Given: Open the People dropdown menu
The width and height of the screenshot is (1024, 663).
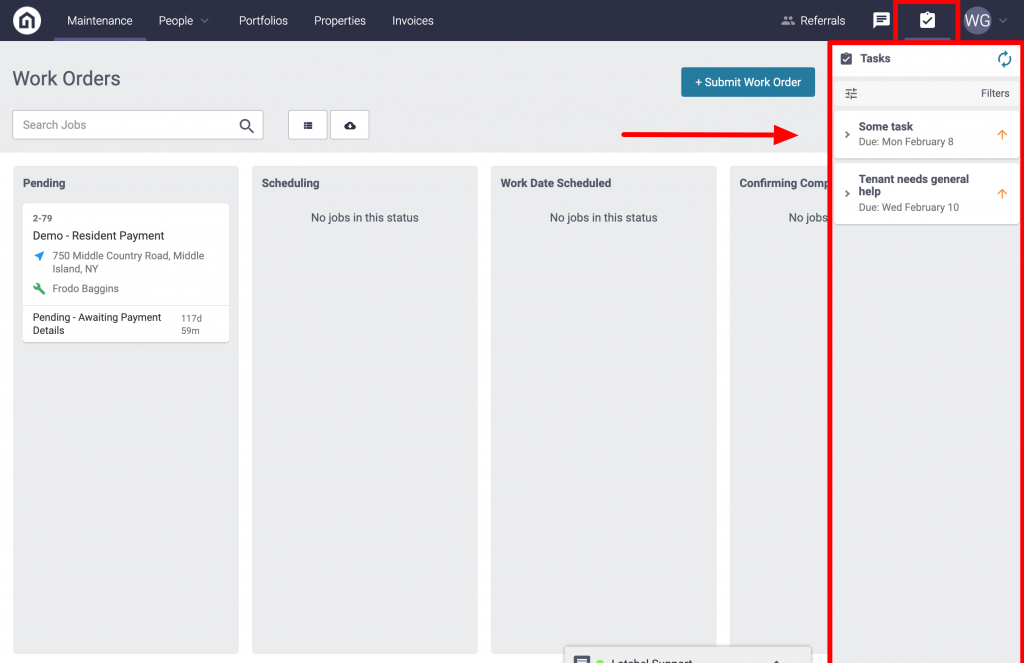Looking at the screenshot, I should (184, 20).
